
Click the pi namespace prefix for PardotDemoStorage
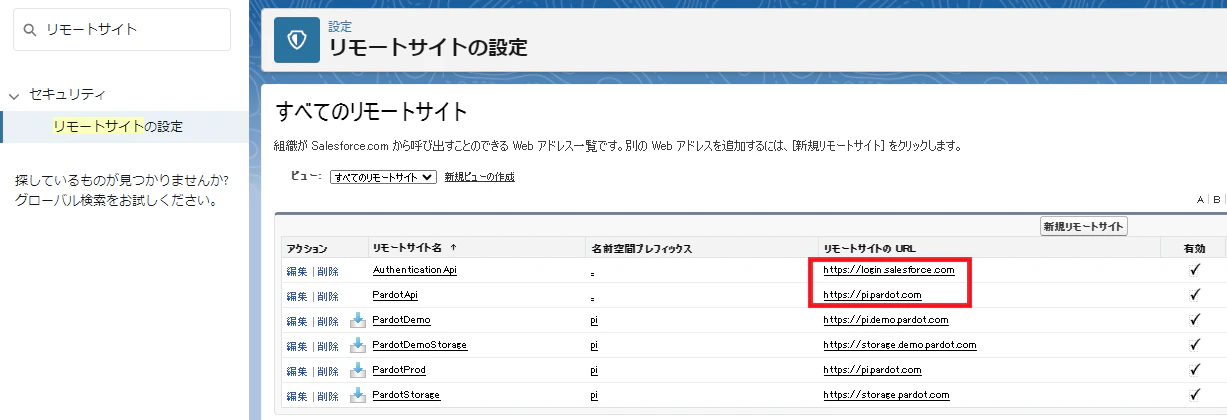tap(594, 345)
